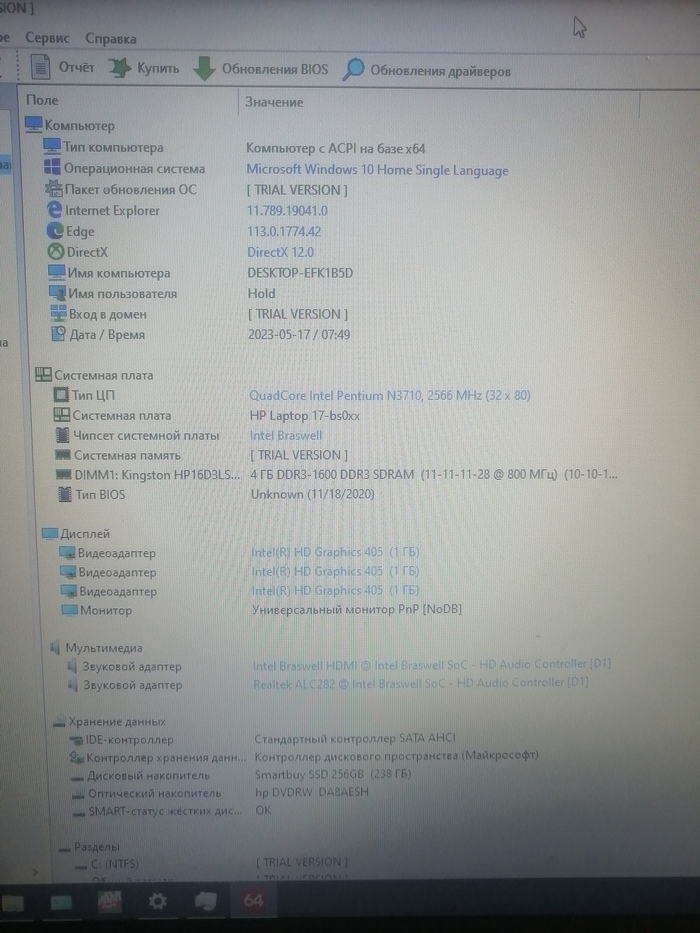
Task: Click the Дисплей section icon
Action: coord(51,533)
